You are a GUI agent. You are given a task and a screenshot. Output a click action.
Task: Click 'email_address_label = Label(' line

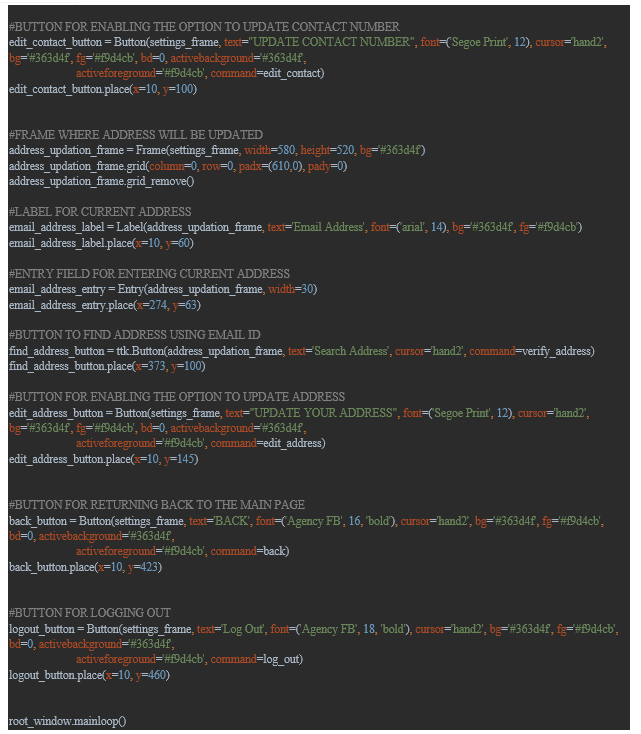(295, 228)
